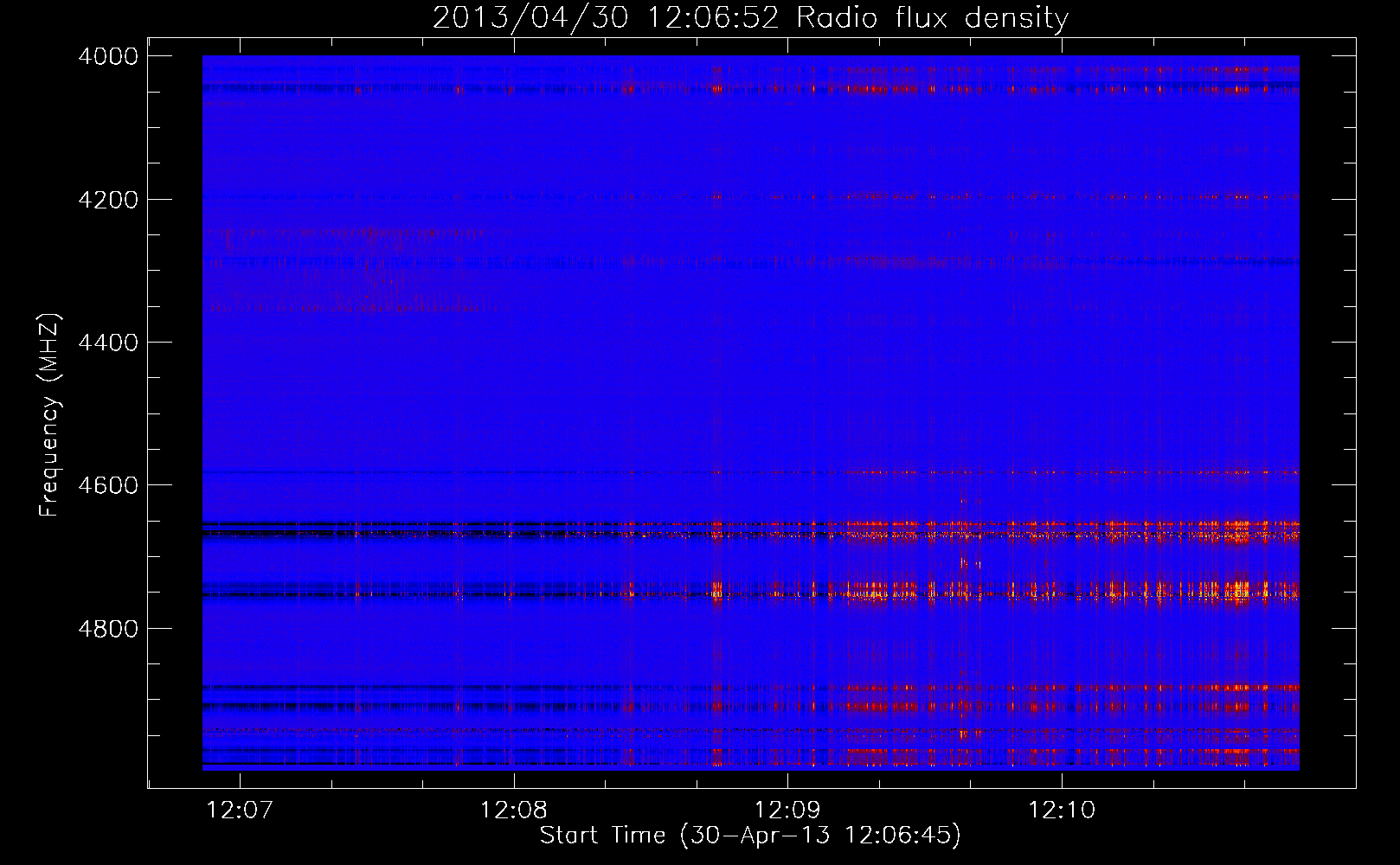
Task: Click the plot title "2013/04/30 12:06:52 Radio flux density"
Action: click(x=750, y=17)
